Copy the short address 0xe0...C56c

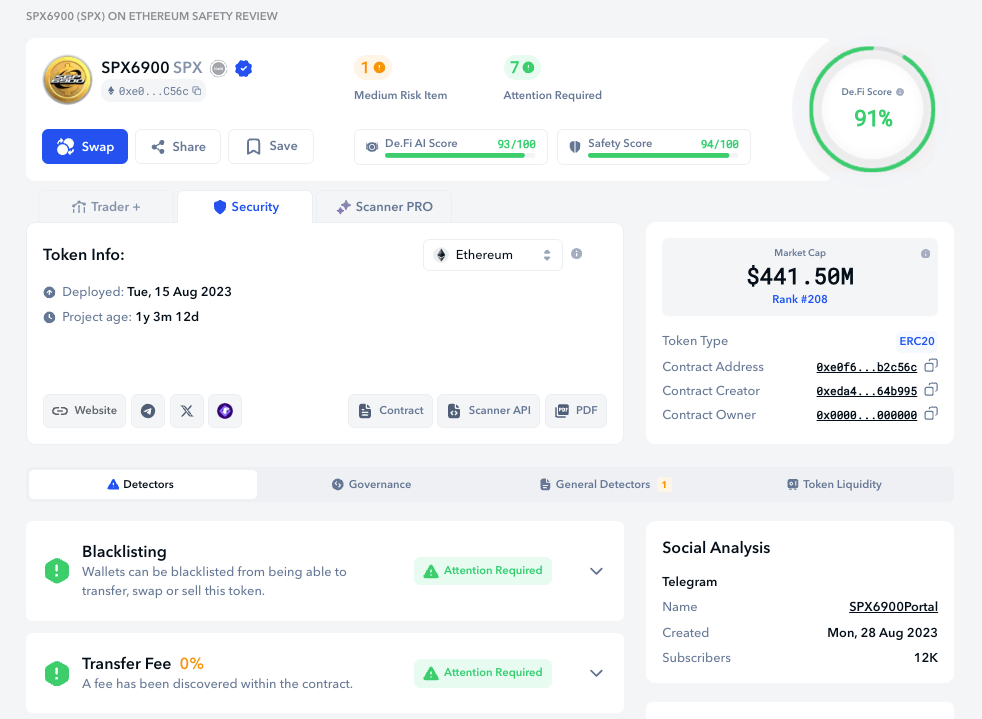197,91
